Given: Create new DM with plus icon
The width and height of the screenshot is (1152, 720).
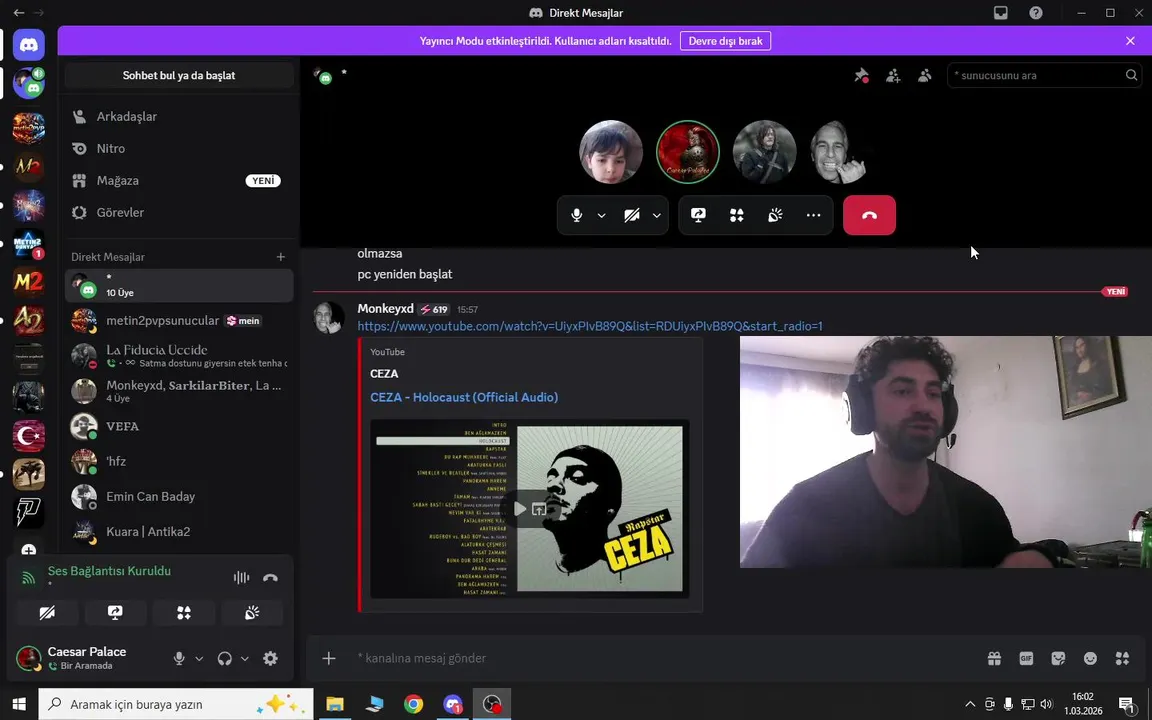Looking at the screenshot, I should (281, 256).
